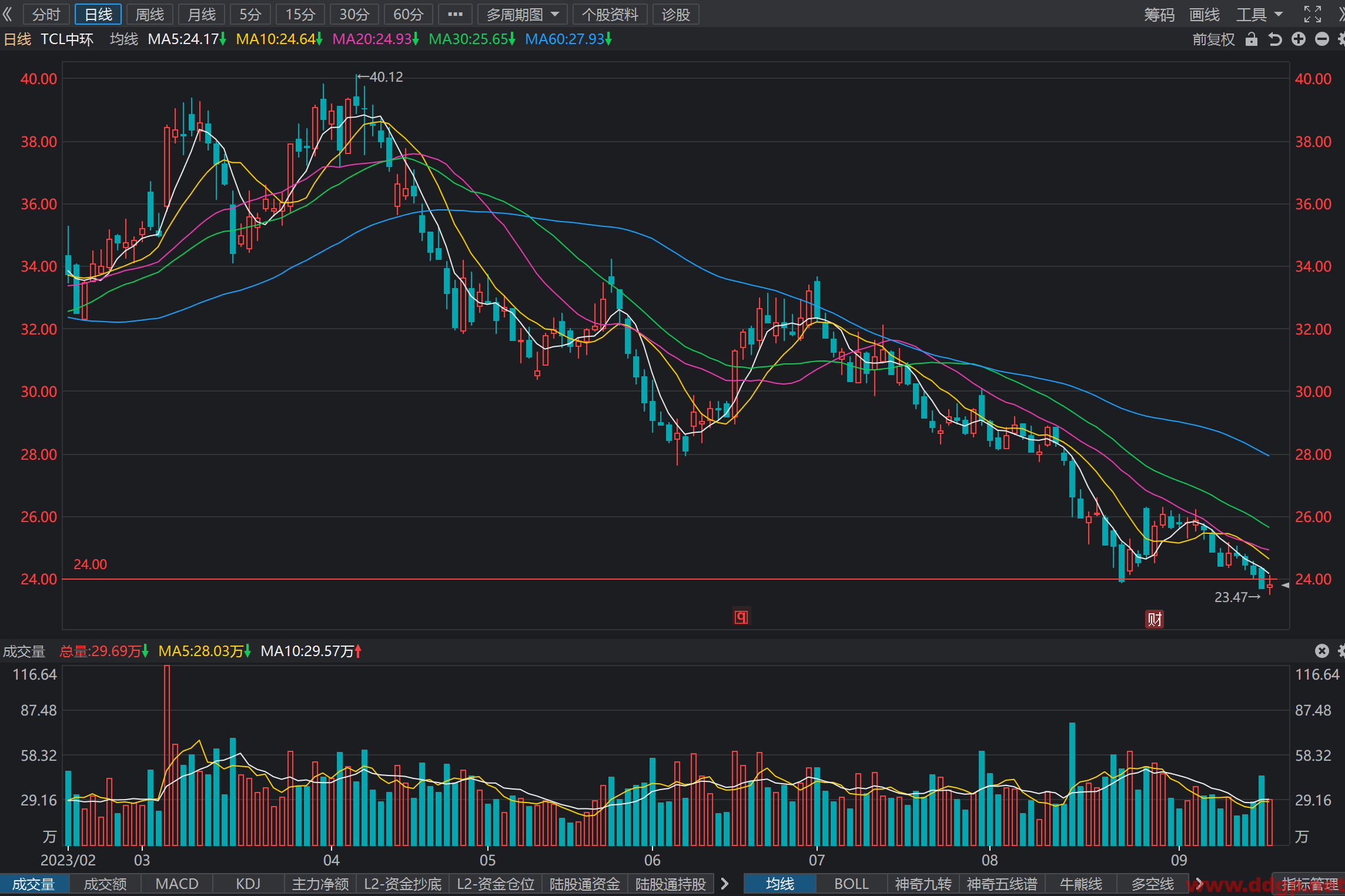Activate the 画线 drawing tools
The height and width of the screenshot is (896, 1345).
pos(1205,14)
